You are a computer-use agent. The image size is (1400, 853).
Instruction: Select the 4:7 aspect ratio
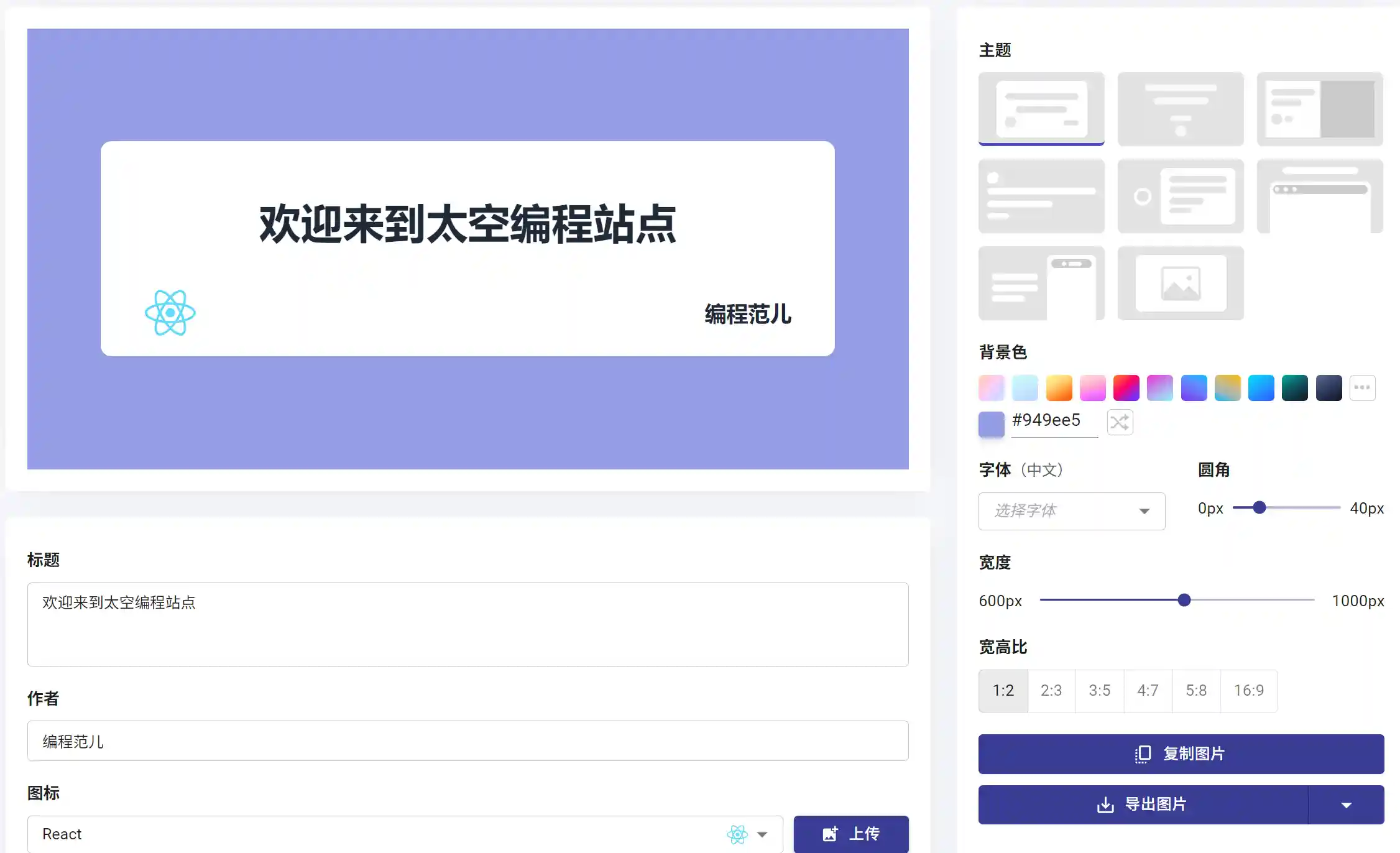pyautogui.click(x=1148, y=691)
